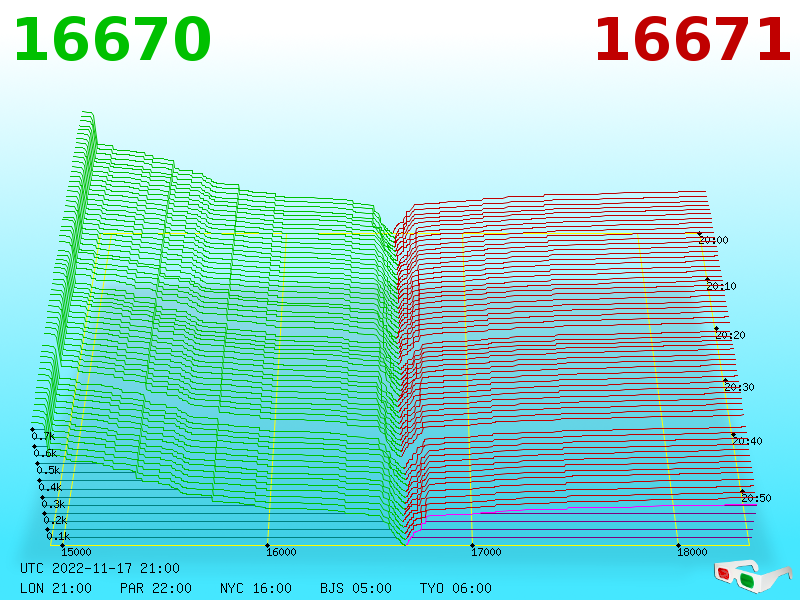Viewport: 800px width, 600px height.
Task: Click the 20:40 time axis marker
Action: coord(747,441)
